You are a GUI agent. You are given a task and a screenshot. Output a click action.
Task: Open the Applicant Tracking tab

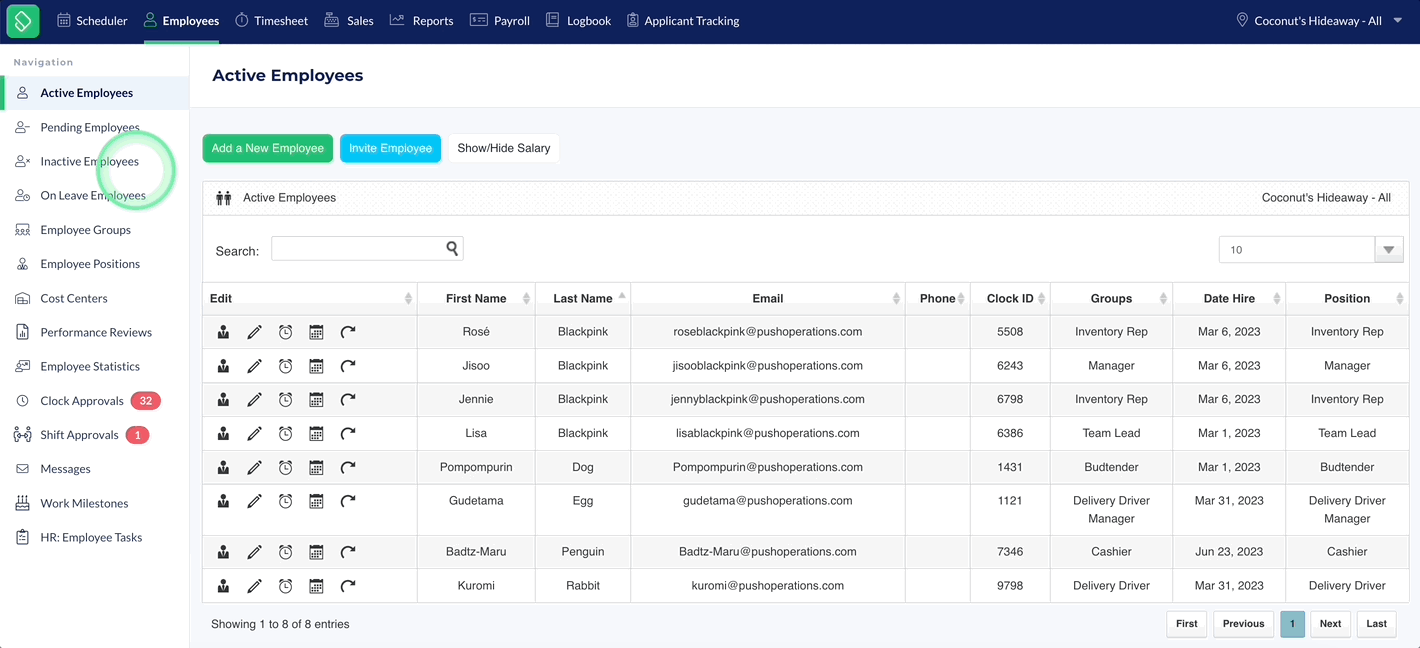click(683, 20)
